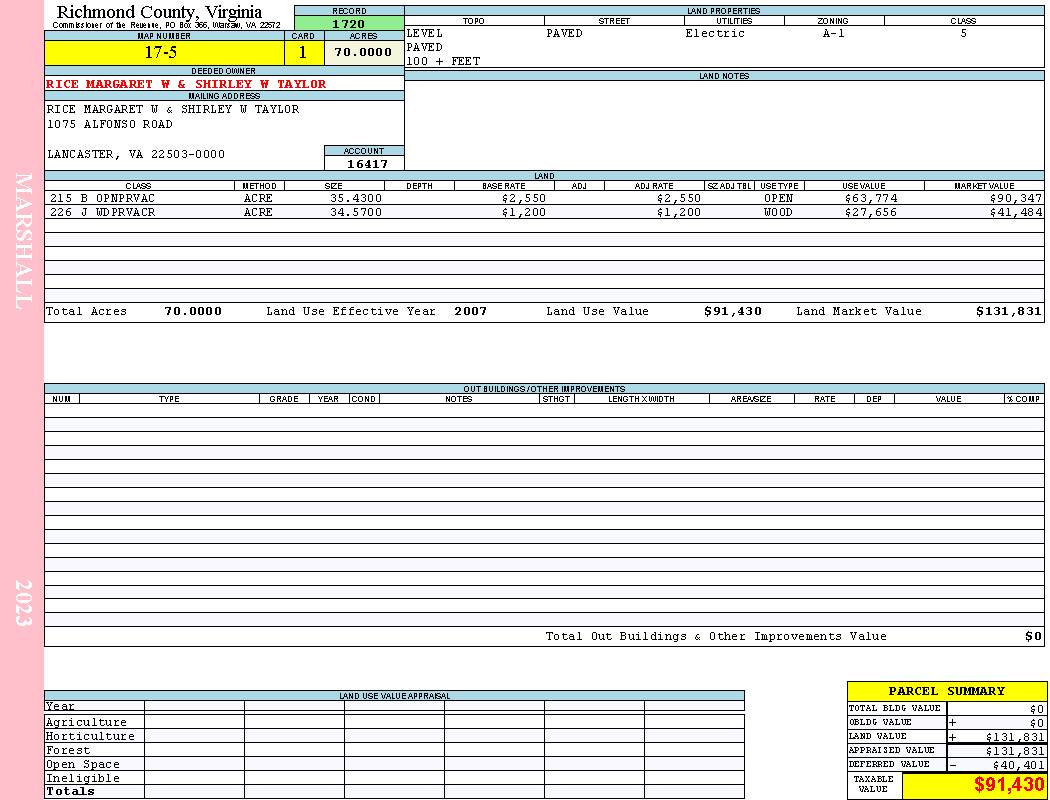
Task: Select market value $90,347
Action: click(x=1016, y=199)
